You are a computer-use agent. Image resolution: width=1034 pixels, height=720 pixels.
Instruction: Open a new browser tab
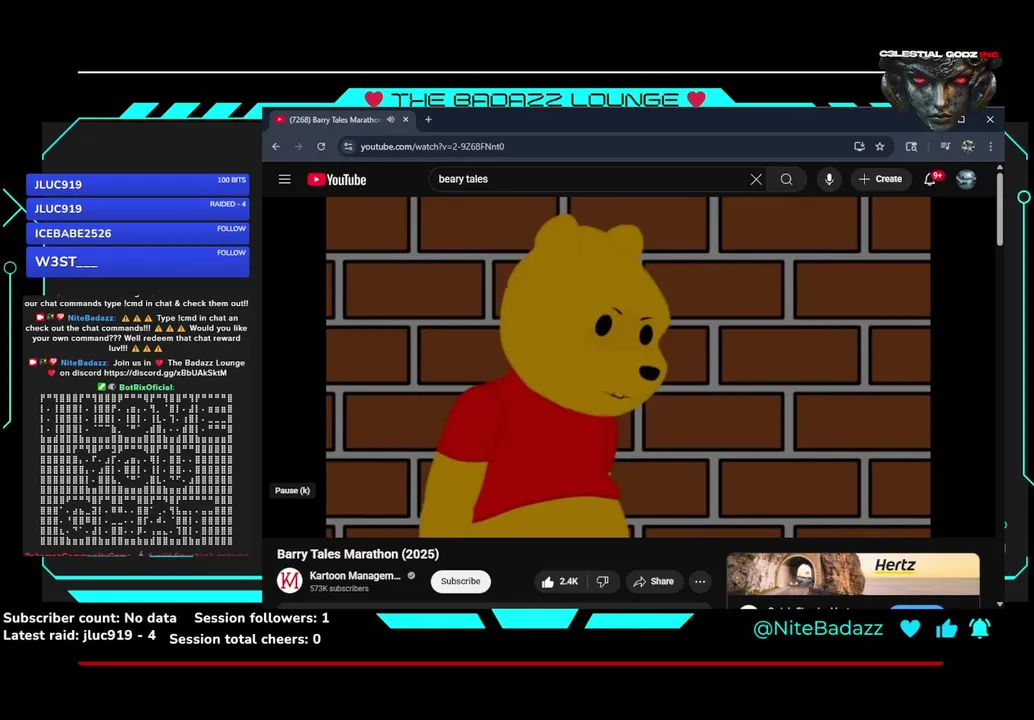coord(429,119)
